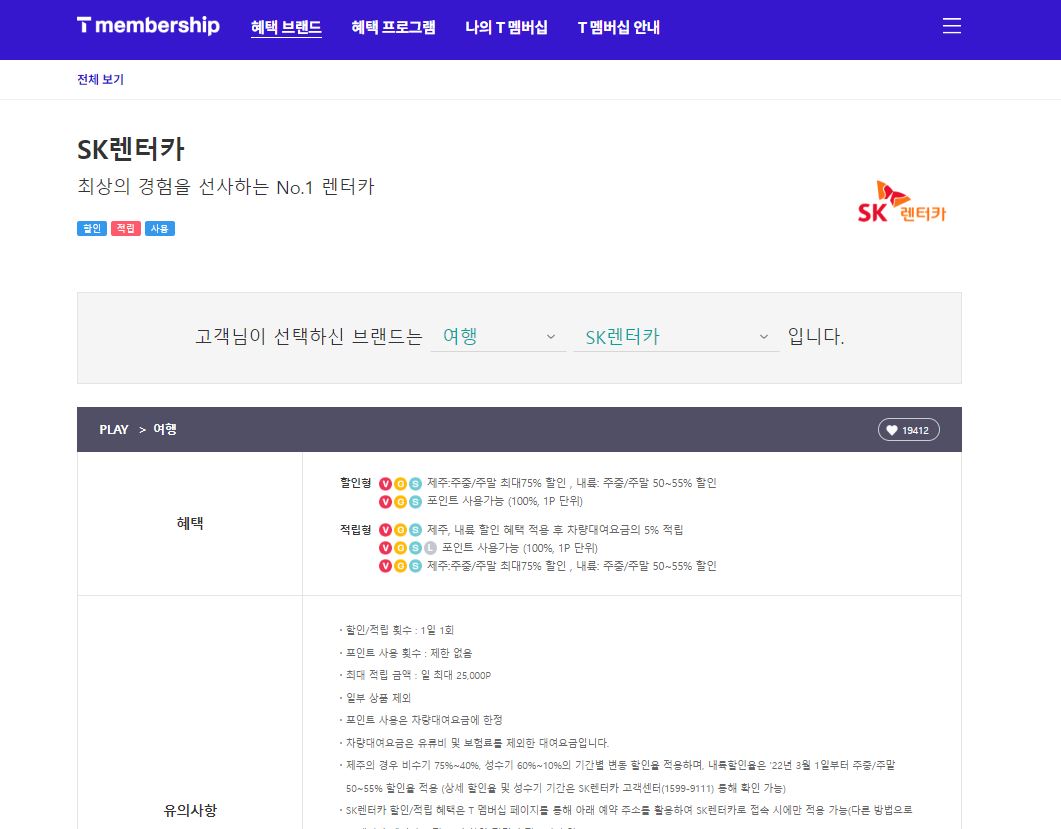Viewport: 1061px width, 829px height.
Task: Open the 혜택 브랜드 menu
Action: point(286,27)
